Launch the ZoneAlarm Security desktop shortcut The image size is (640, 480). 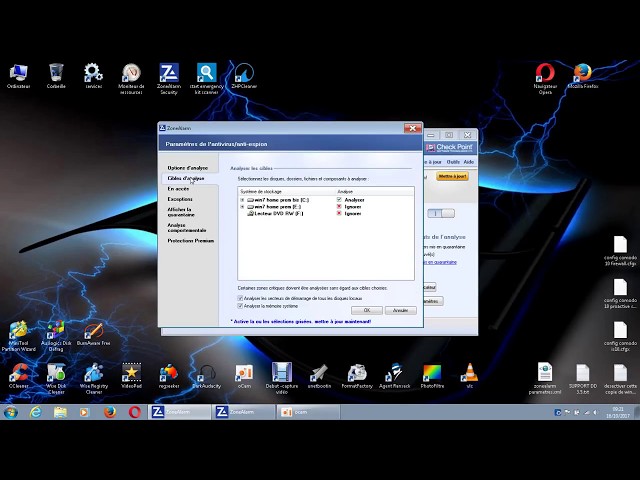pyautogui.click(x=169, y=79)
